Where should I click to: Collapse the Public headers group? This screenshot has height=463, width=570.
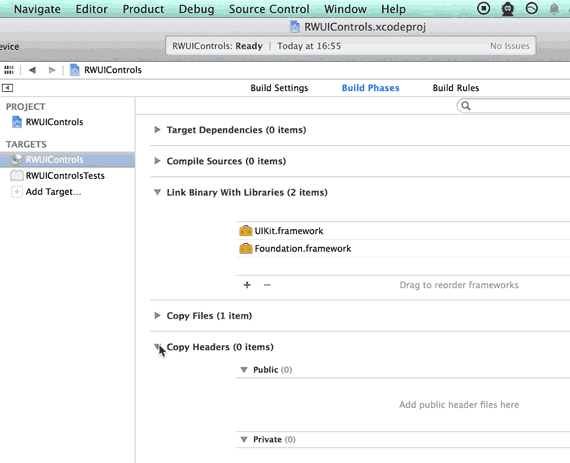tap(244, 370)
